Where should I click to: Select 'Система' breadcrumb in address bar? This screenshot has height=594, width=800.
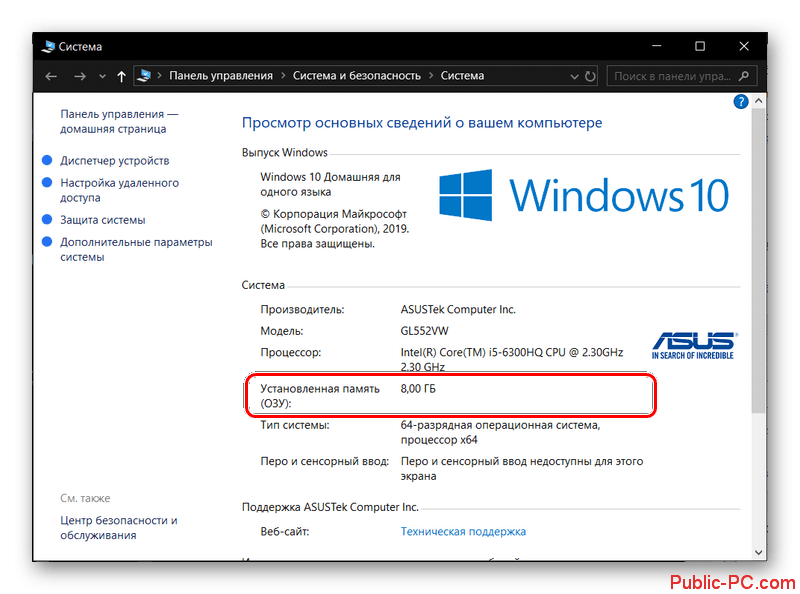coord(462,76)
